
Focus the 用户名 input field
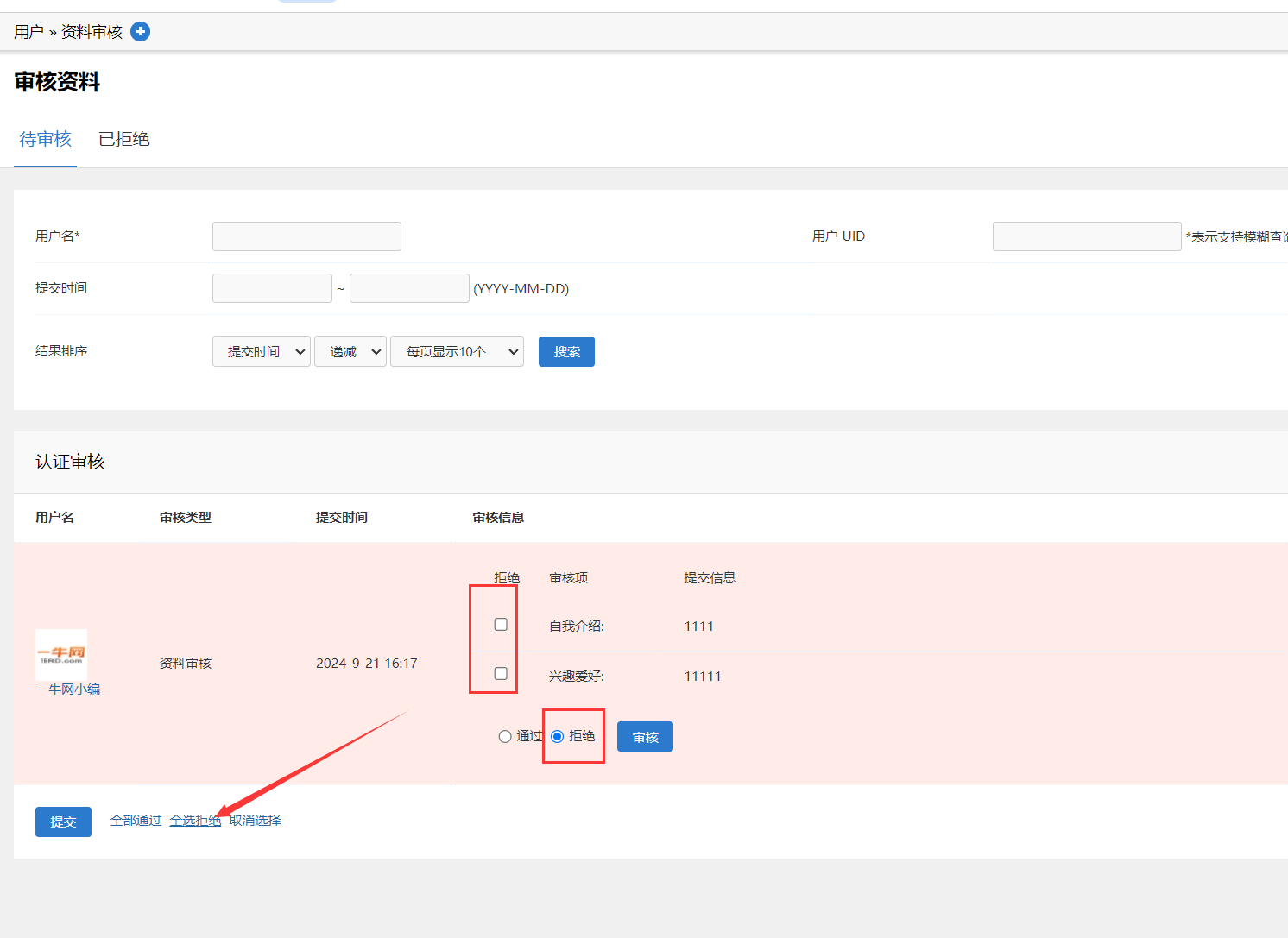click(306, 236)
